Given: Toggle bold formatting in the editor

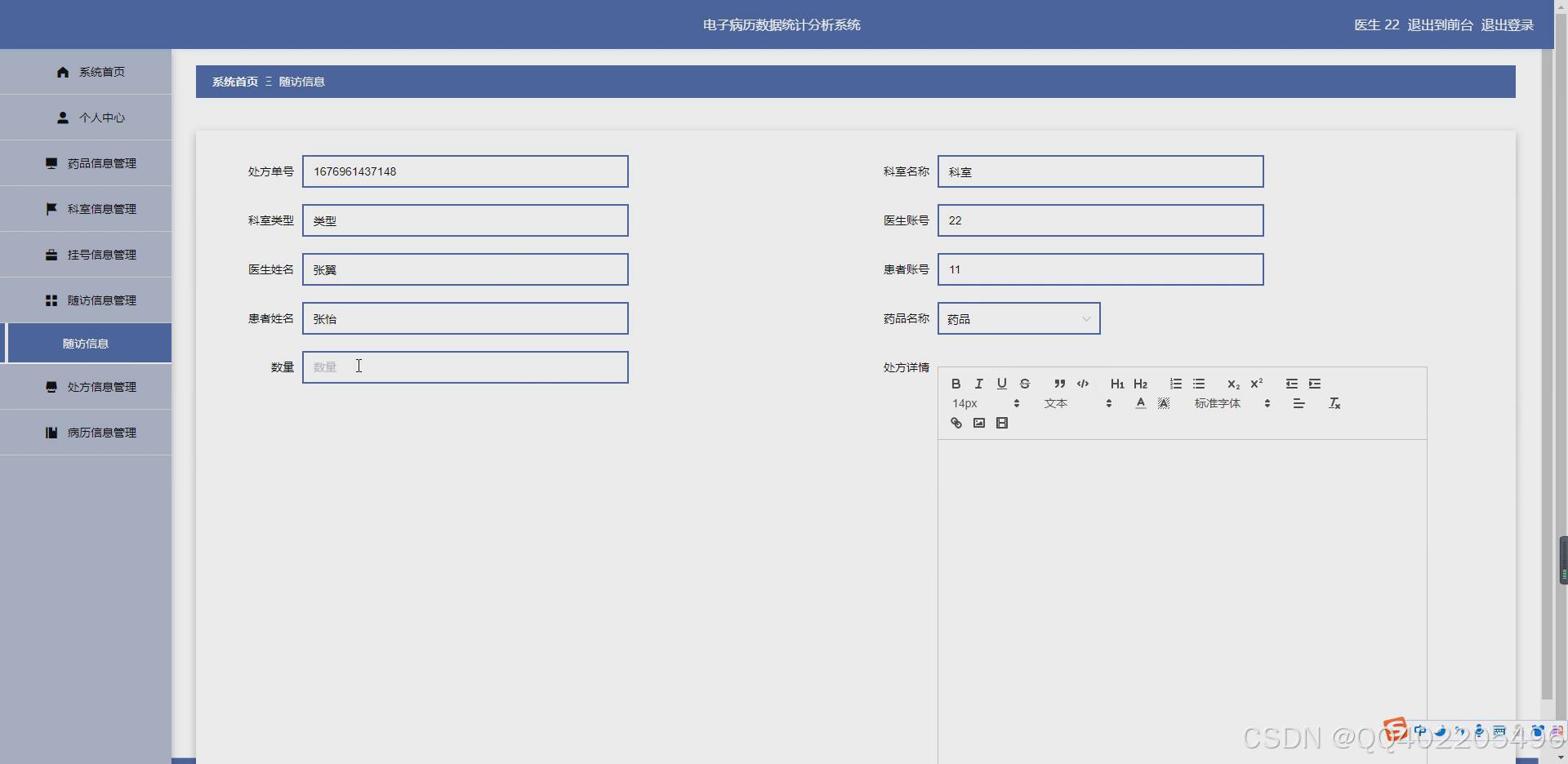Looking at the screenshot, I should 955,384.
